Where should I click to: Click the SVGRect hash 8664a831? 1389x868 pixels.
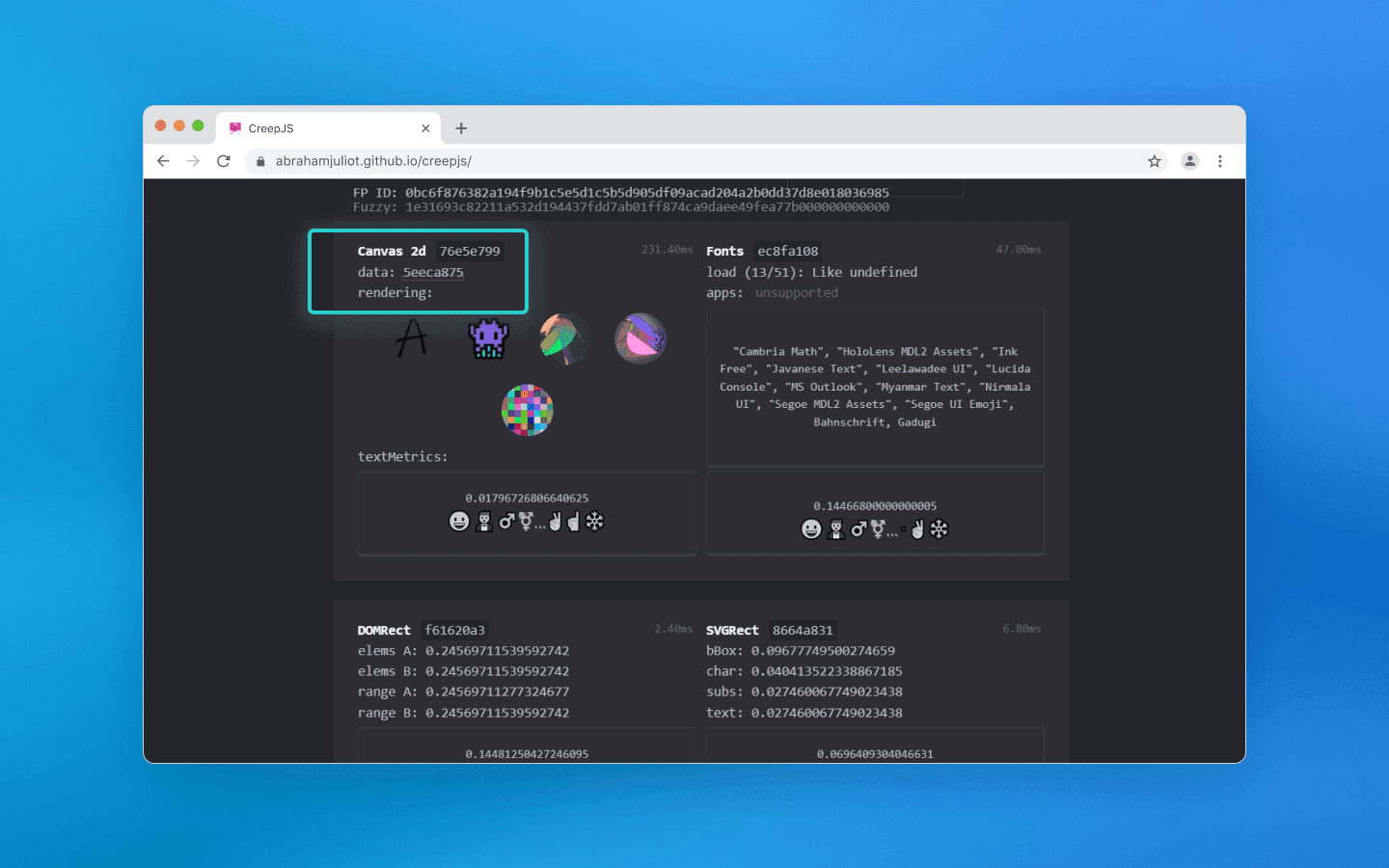[802, 630]
